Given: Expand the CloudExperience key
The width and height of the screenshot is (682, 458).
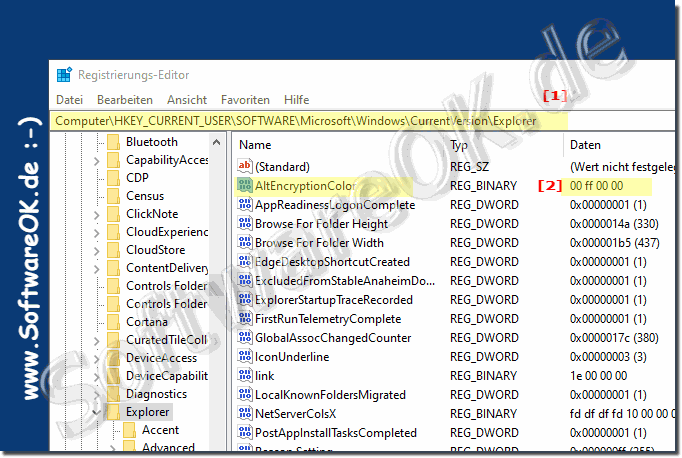Looking at the screenshot, I should pyautogui.click(x=97, y=233).
